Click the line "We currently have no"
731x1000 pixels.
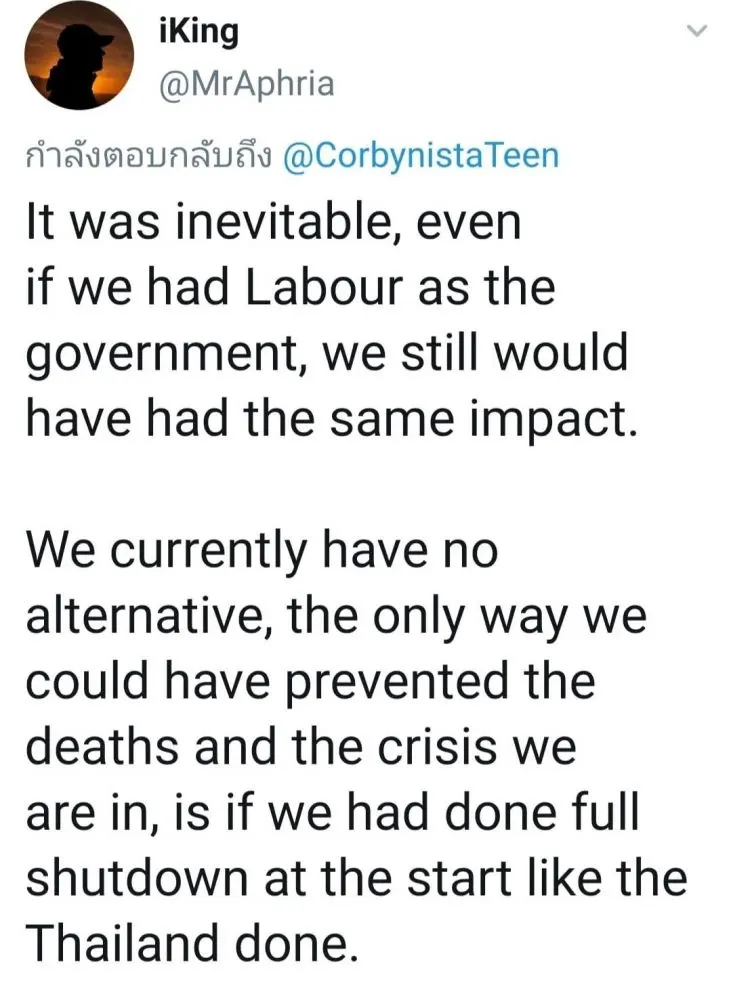tap(261, 550)
